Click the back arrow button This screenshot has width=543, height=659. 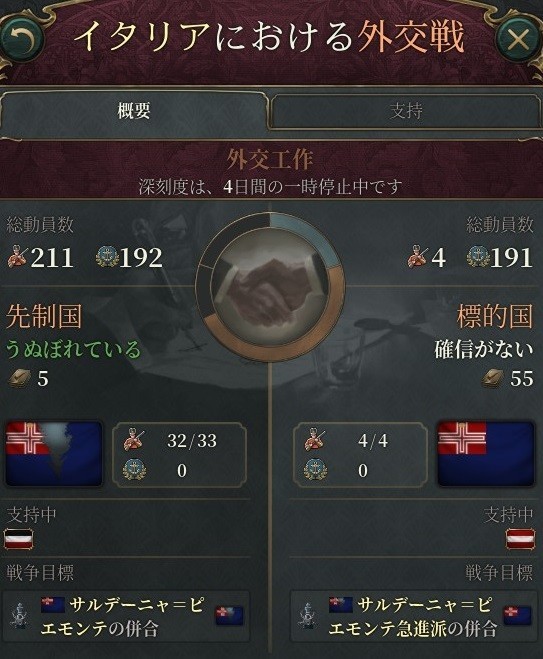point(23,40)
